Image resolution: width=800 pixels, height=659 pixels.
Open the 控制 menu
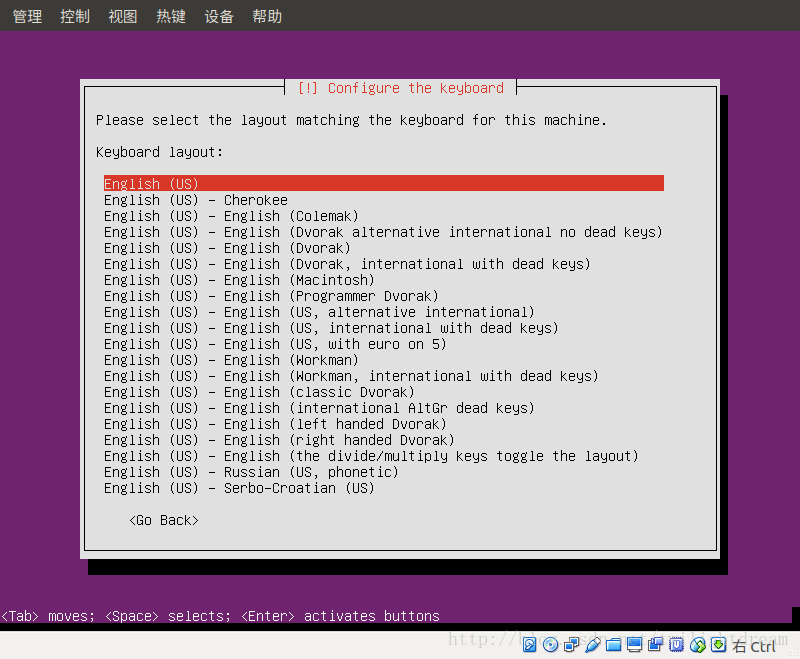coord(74,15)
